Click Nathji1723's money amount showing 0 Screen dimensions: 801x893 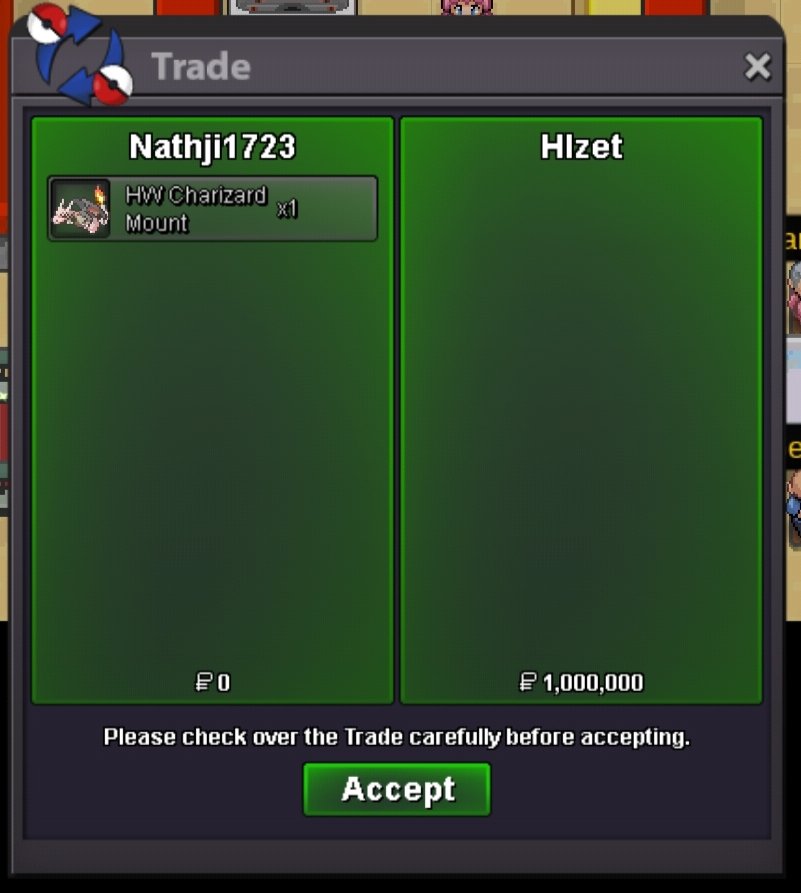point(224,682)
